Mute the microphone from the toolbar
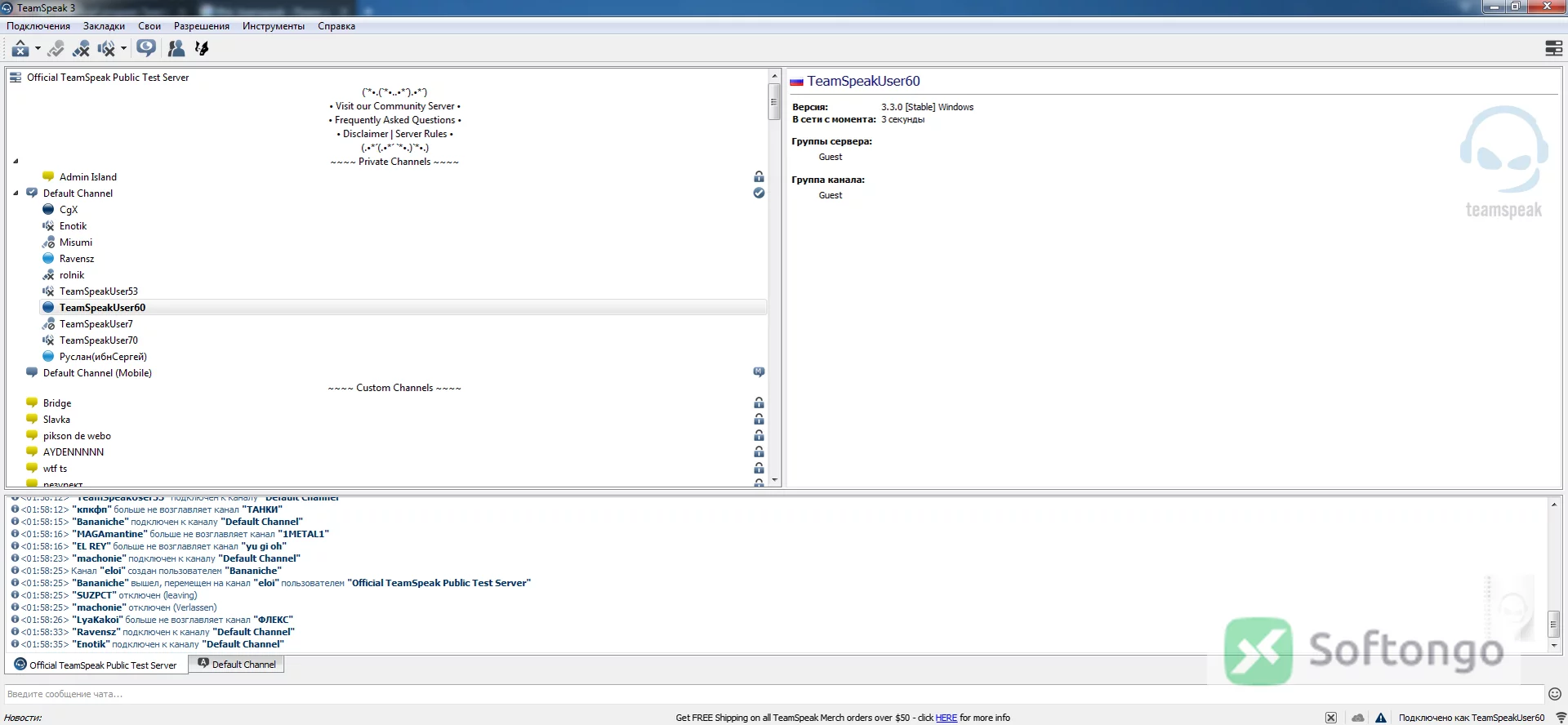Screen dimensions: 1568x725 pyautogui.click(x=81, y=49)
